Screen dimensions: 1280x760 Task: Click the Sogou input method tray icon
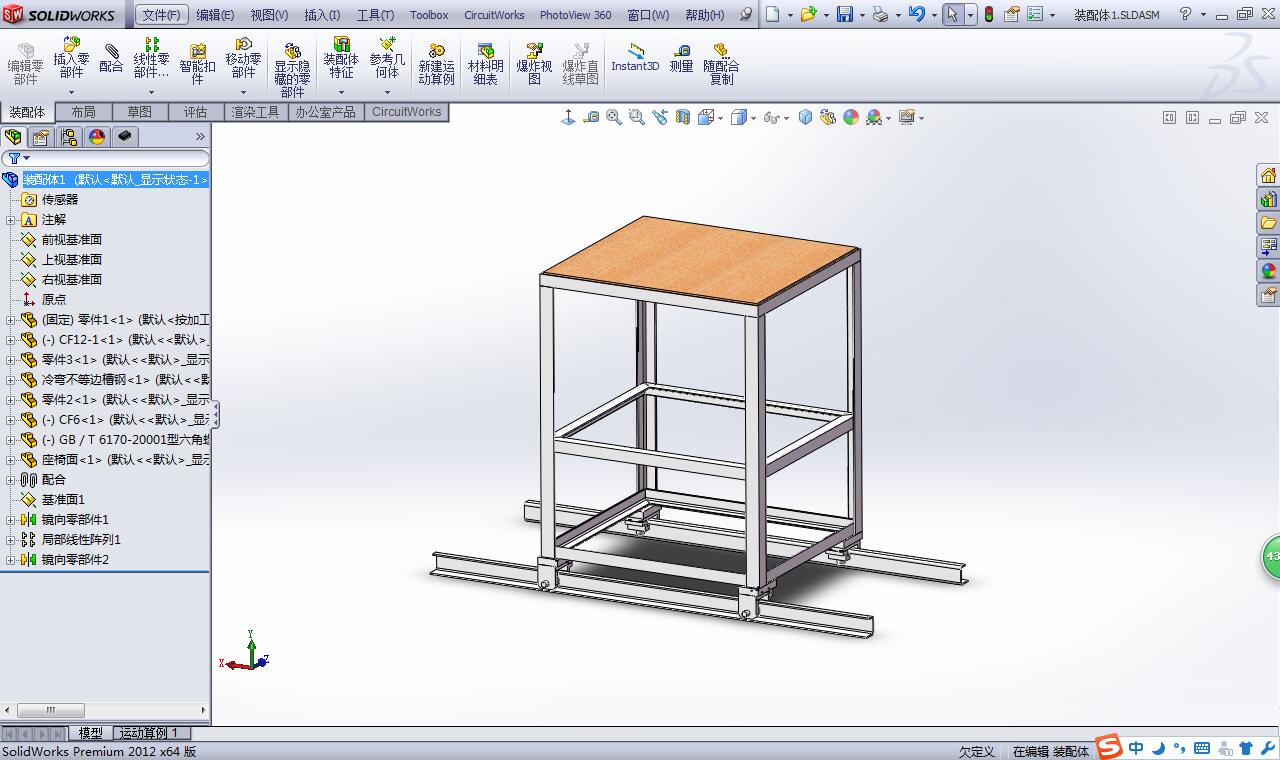point(1108,746)
